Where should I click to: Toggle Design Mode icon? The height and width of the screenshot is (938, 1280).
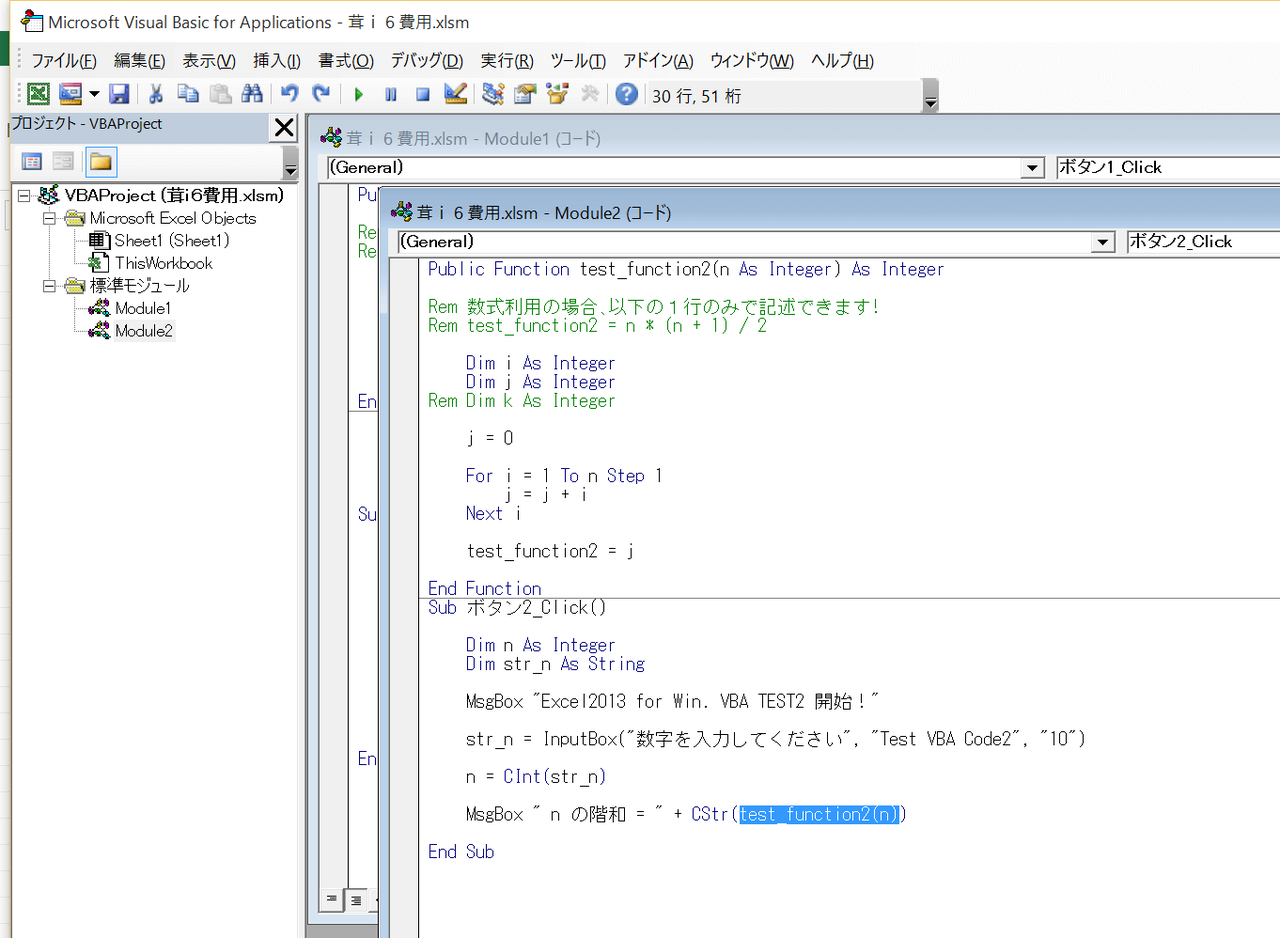point(455,94)
